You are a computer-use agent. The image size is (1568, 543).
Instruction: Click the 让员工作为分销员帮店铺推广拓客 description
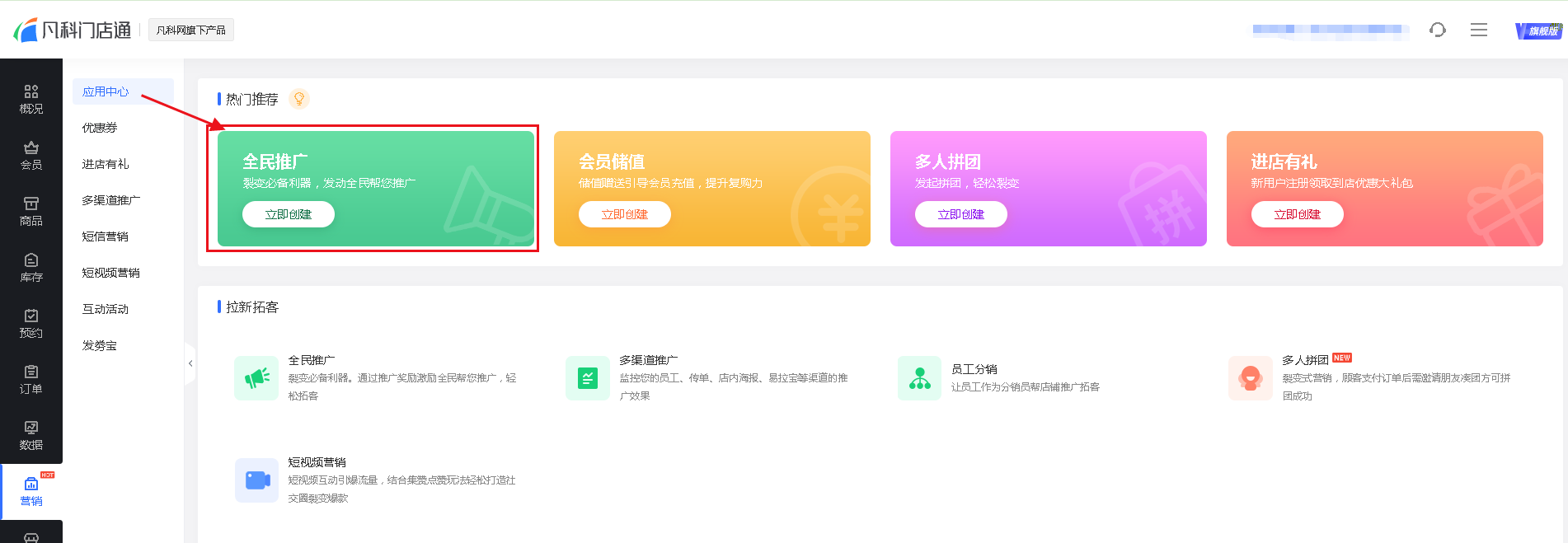(x=1026, y=387)
